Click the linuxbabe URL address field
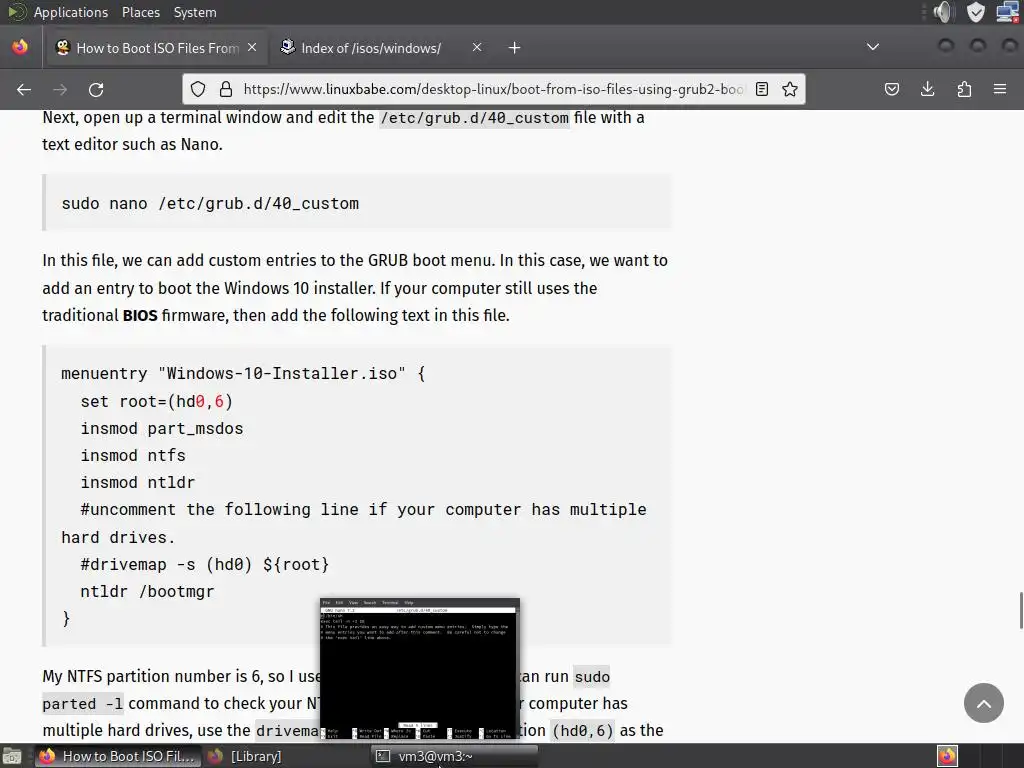Viewport: 1024px width, 768px height. (x=493, y=89)
